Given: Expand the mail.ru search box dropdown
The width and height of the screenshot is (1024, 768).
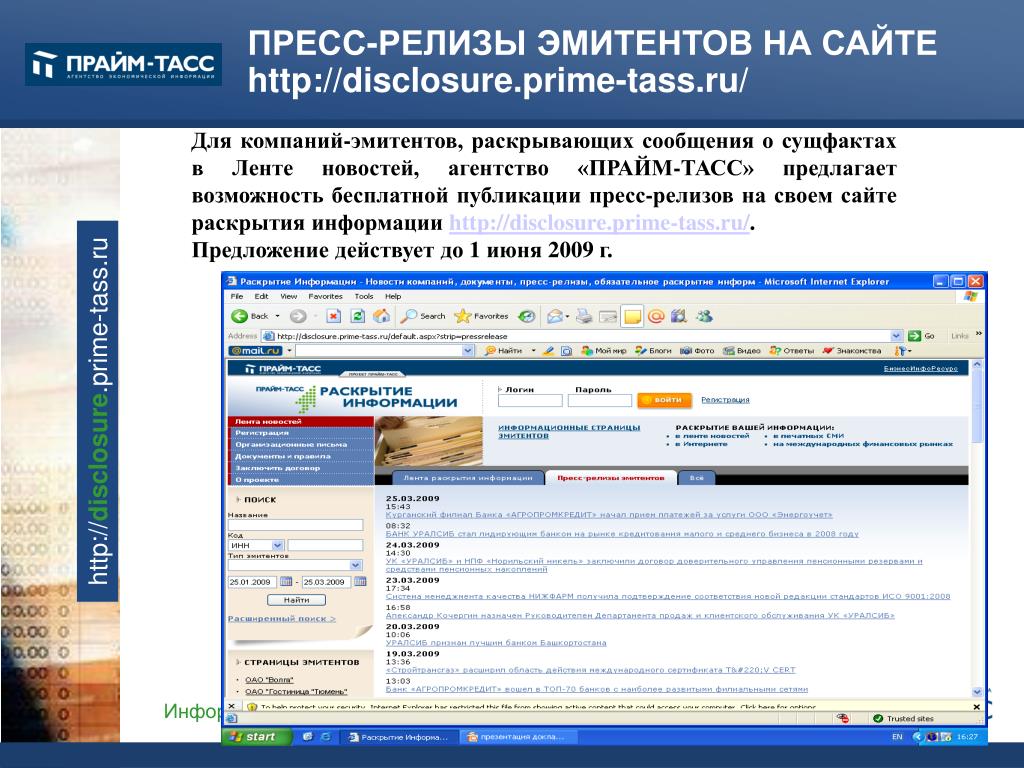Looking at the screenshot, I should click(x=468, y=351).
